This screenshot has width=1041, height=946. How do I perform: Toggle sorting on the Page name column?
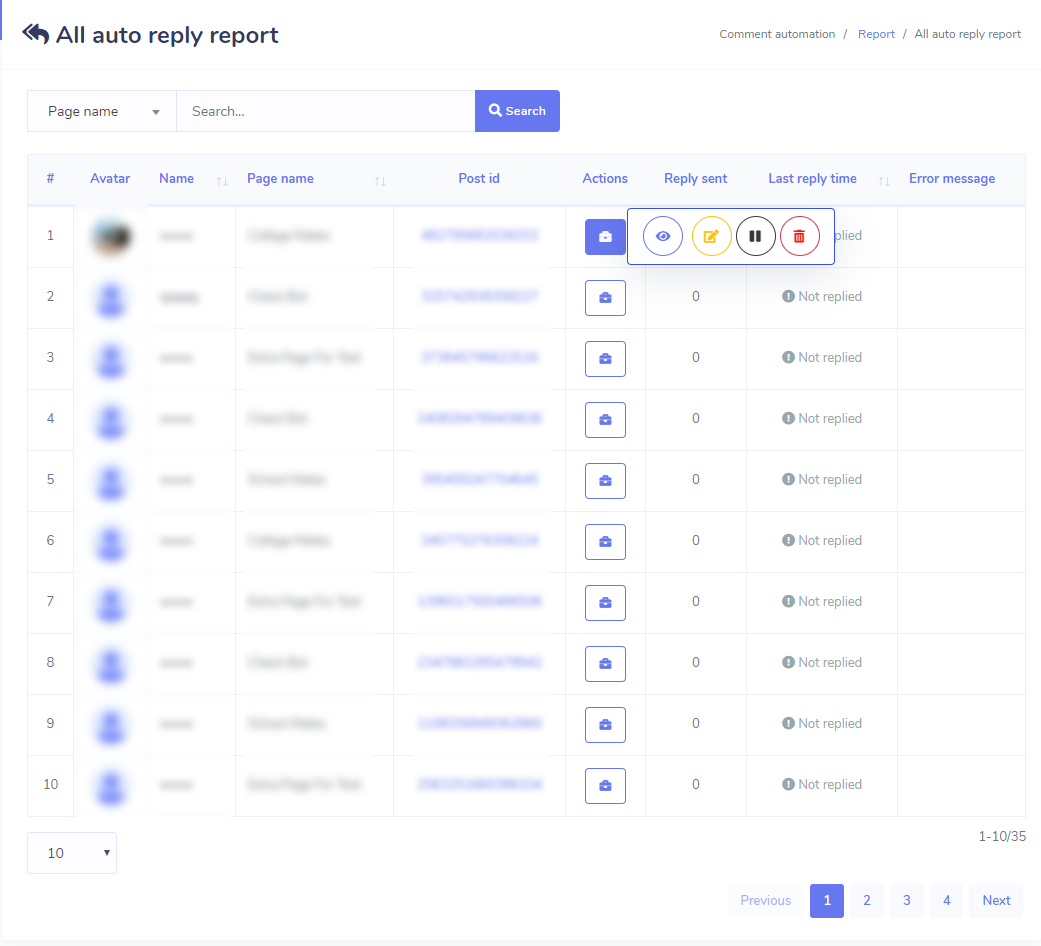(x=380, y=181)
